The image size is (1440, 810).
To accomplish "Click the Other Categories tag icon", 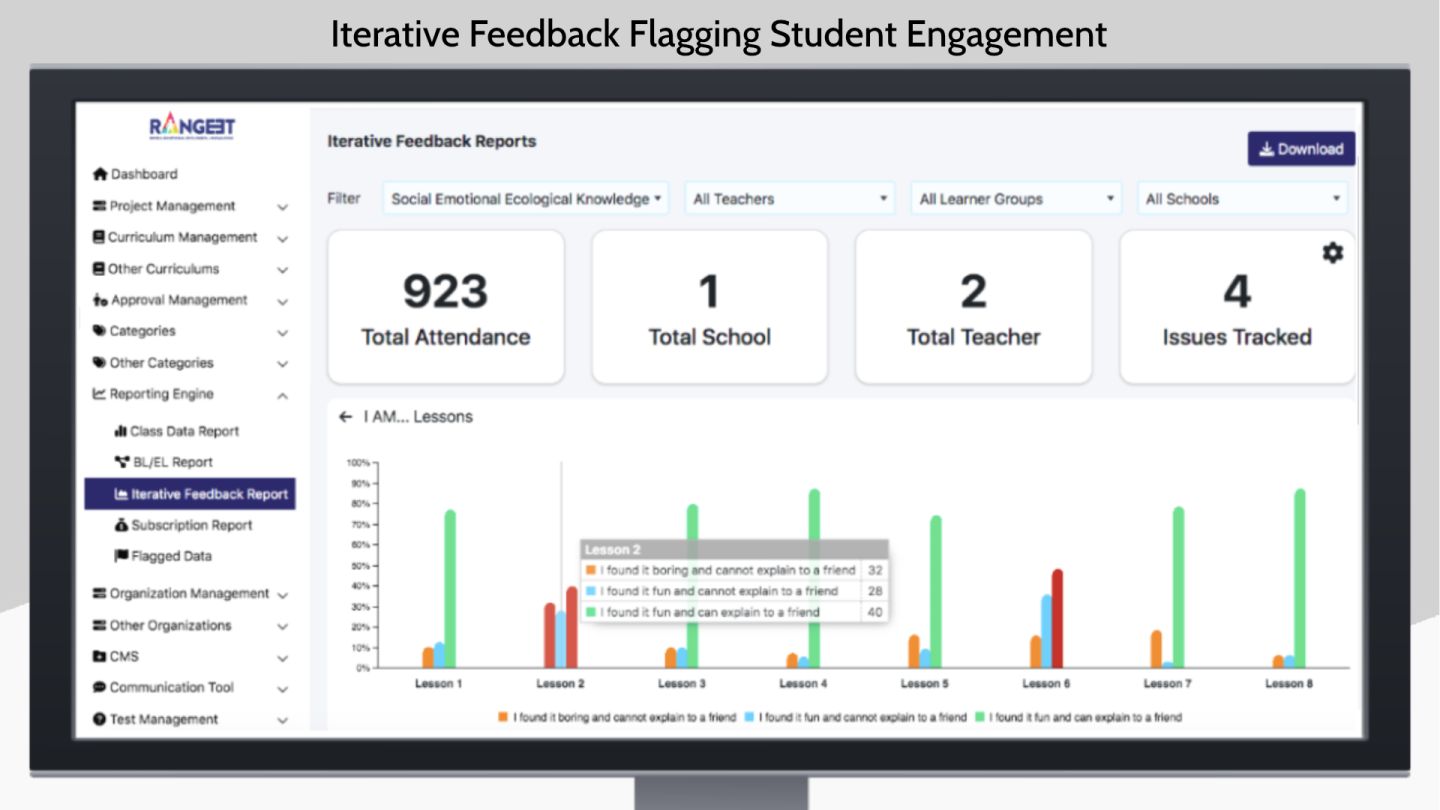I will (99, 363).
